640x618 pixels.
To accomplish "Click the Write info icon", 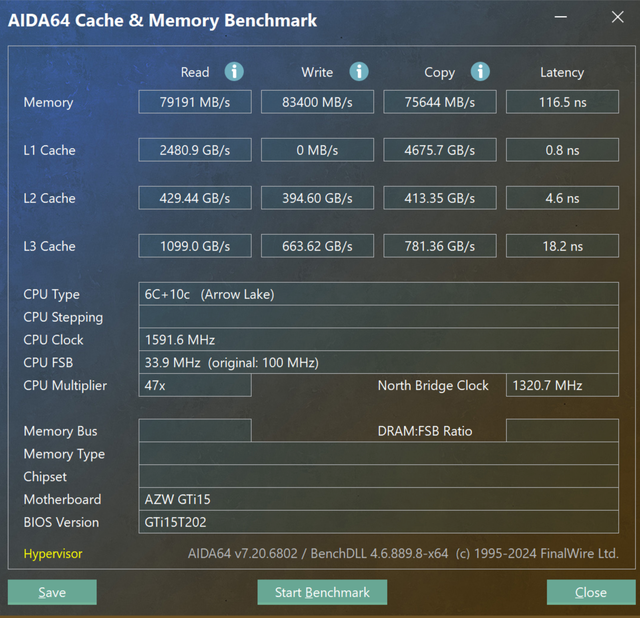I will (359, 72).
